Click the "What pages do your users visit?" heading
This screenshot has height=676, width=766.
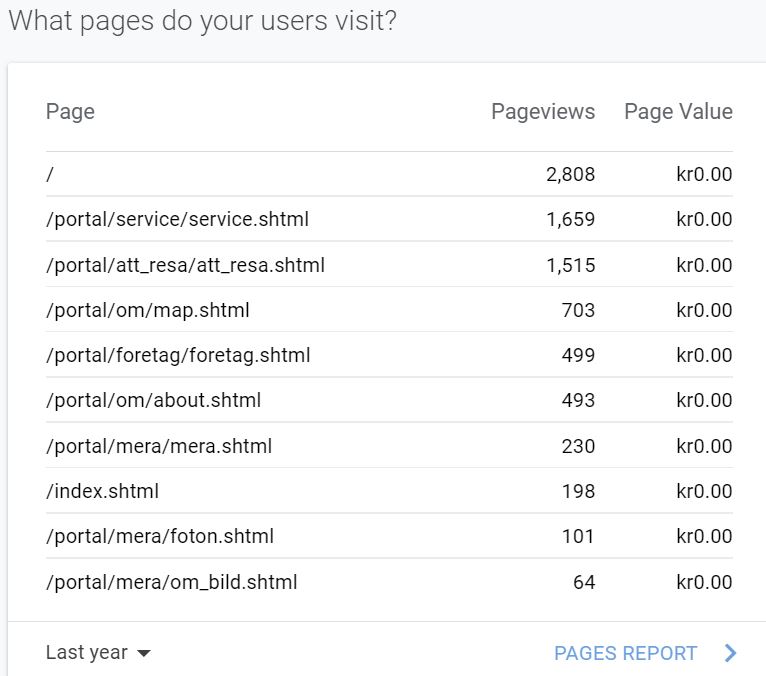[x=203, y=21]
